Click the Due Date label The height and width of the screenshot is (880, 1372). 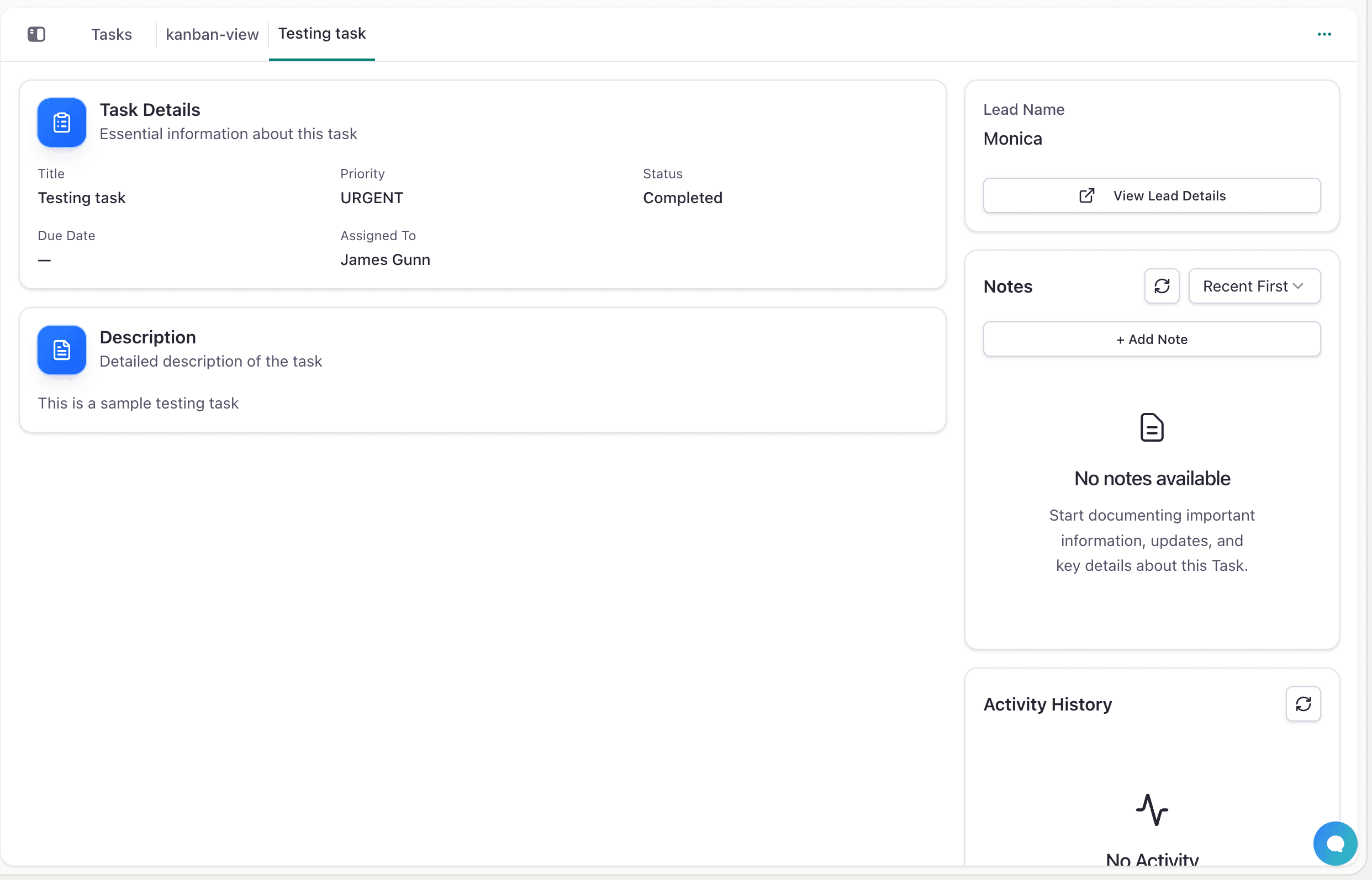point(66,235)
